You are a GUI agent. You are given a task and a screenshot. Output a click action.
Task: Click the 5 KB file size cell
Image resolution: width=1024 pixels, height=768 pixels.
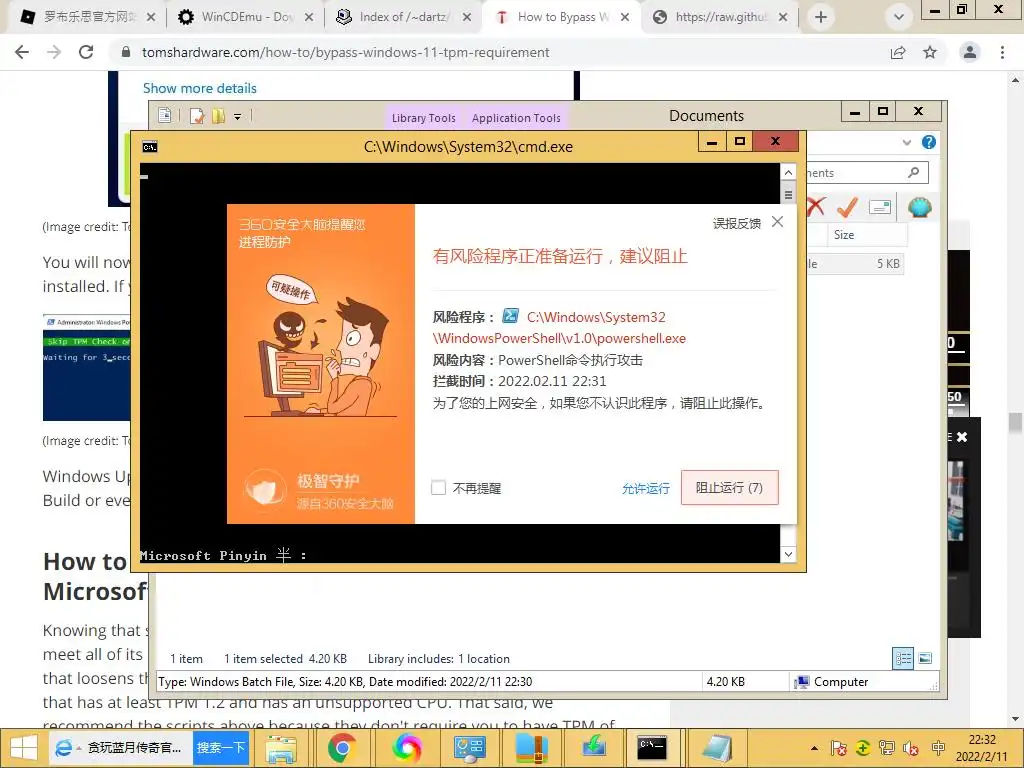(888, 264)
